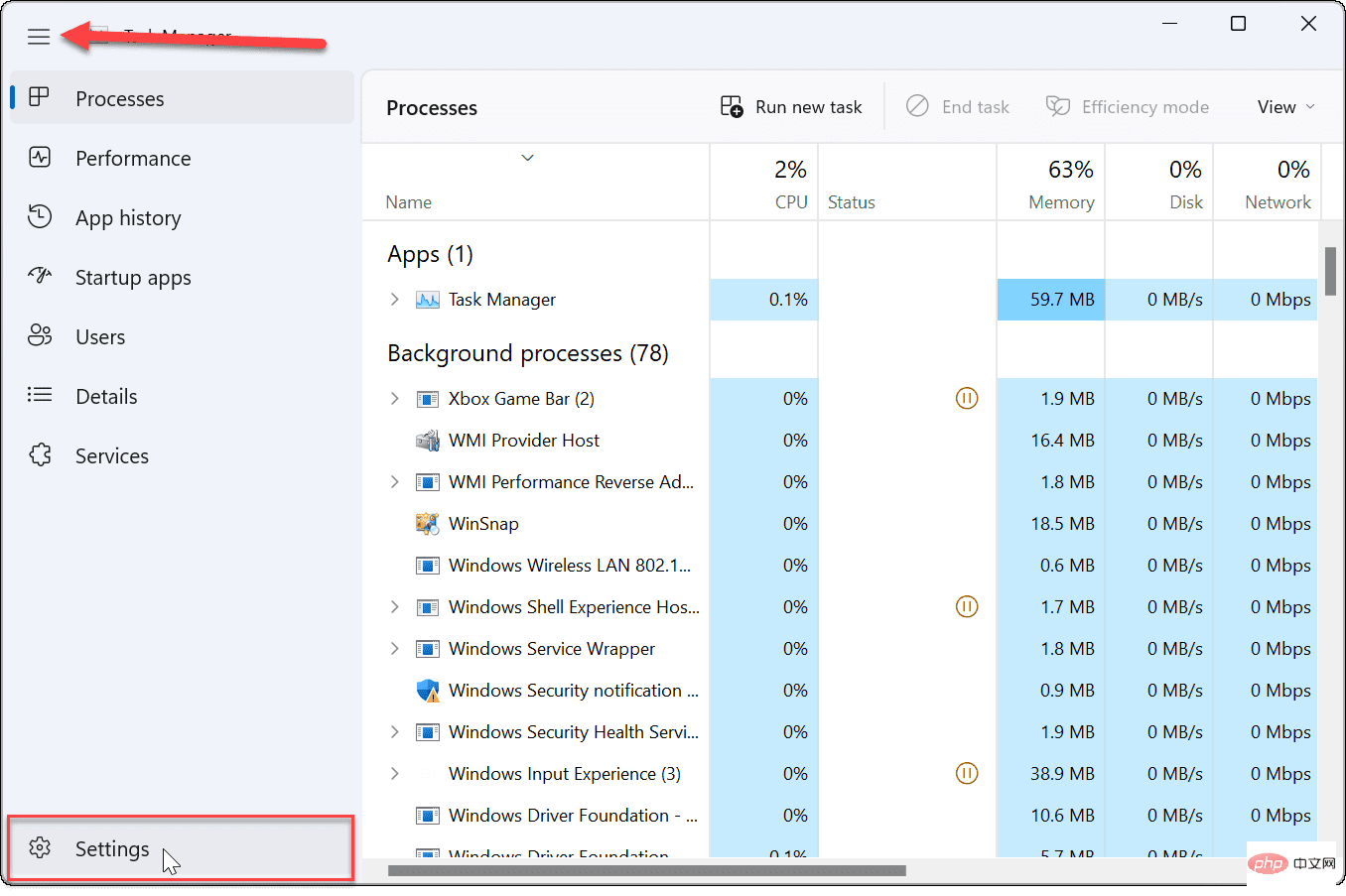Sort by the Network column header
The width and height of the screenshot is (1346, 896).
pos(1268,183)
